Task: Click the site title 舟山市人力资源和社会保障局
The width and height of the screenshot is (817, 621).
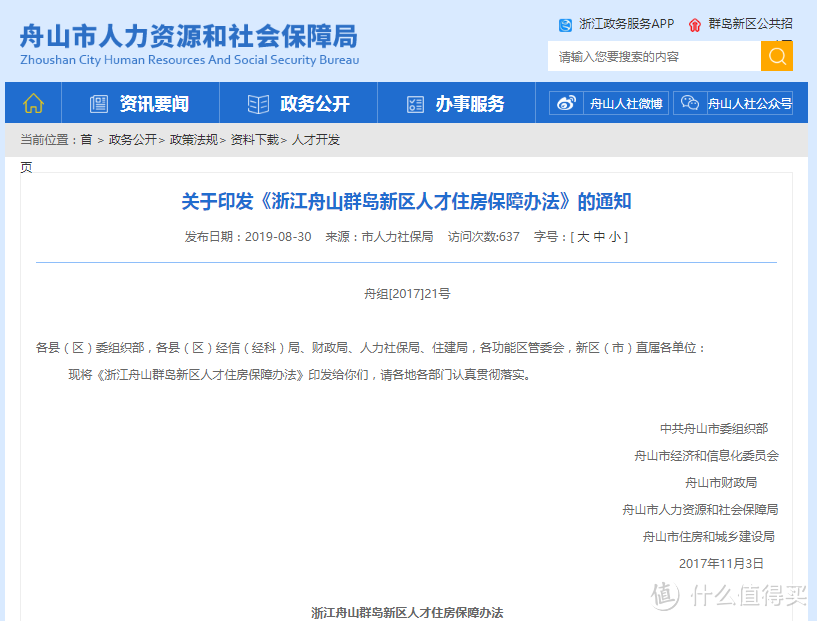Action: tap(189, 36)
